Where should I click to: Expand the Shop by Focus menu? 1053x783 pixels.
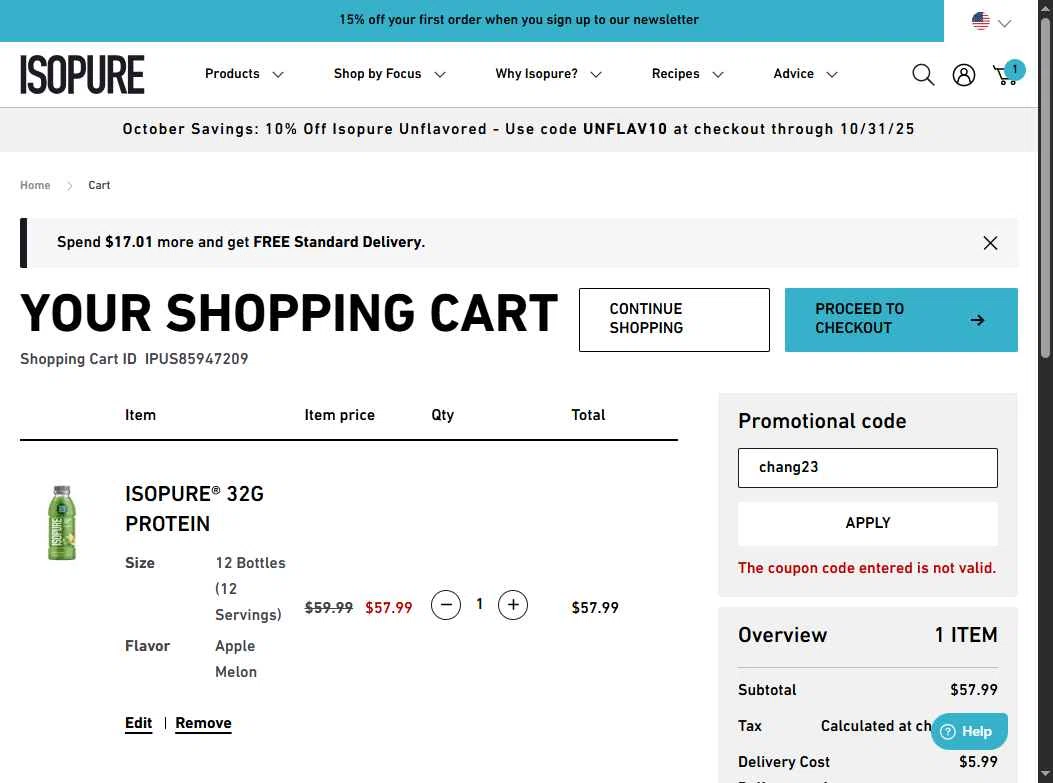pos(390,74)
